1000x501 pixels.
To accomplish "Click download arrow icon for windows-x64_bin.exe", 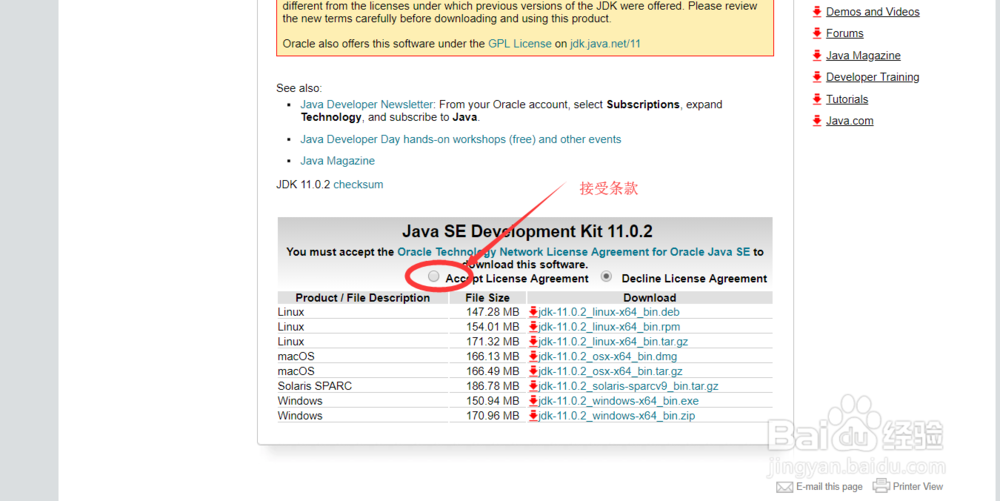I will (x=534, y=401).
